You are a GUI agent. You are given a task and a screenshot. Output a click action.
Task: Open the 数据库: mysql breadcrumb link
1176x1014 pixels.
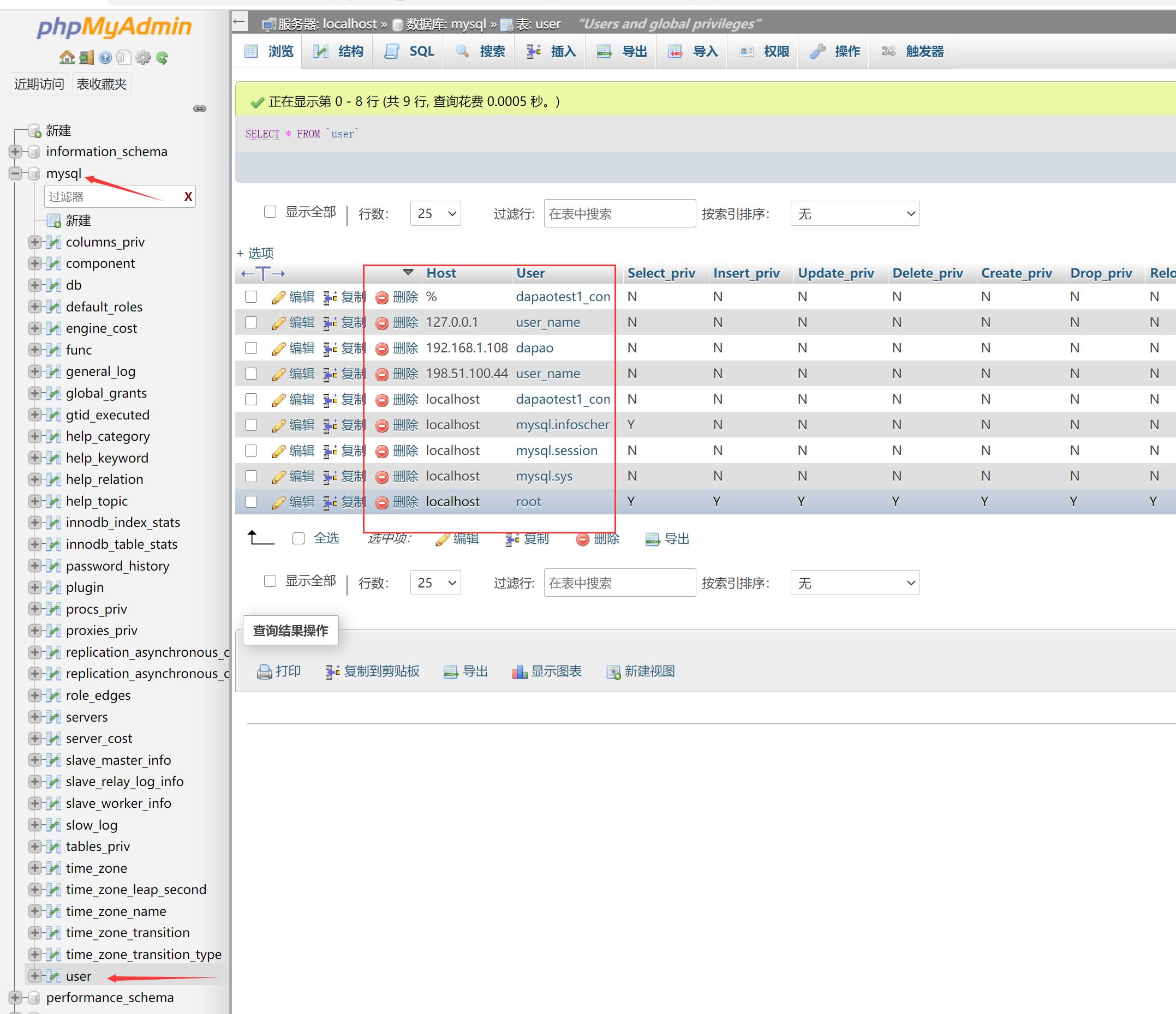(x=446, y=25)
